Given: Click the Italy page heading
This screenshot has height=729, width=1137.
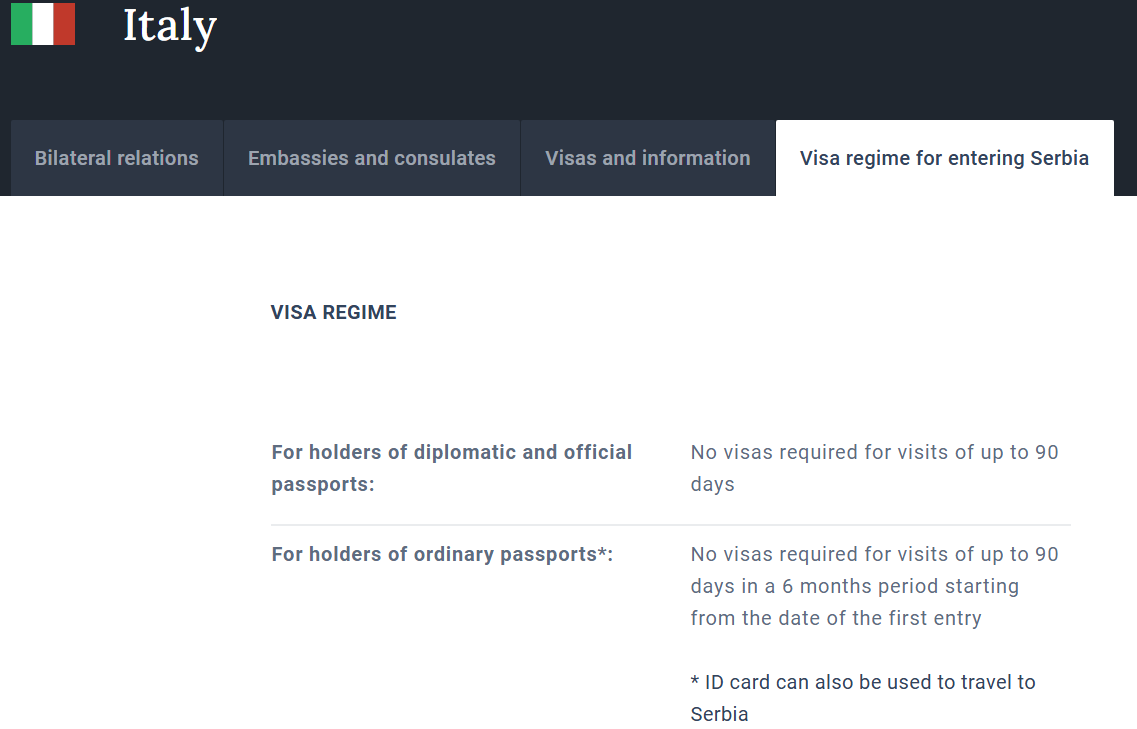Looking at the screenshot, I should pyautogui.click(x=169, y=26).
